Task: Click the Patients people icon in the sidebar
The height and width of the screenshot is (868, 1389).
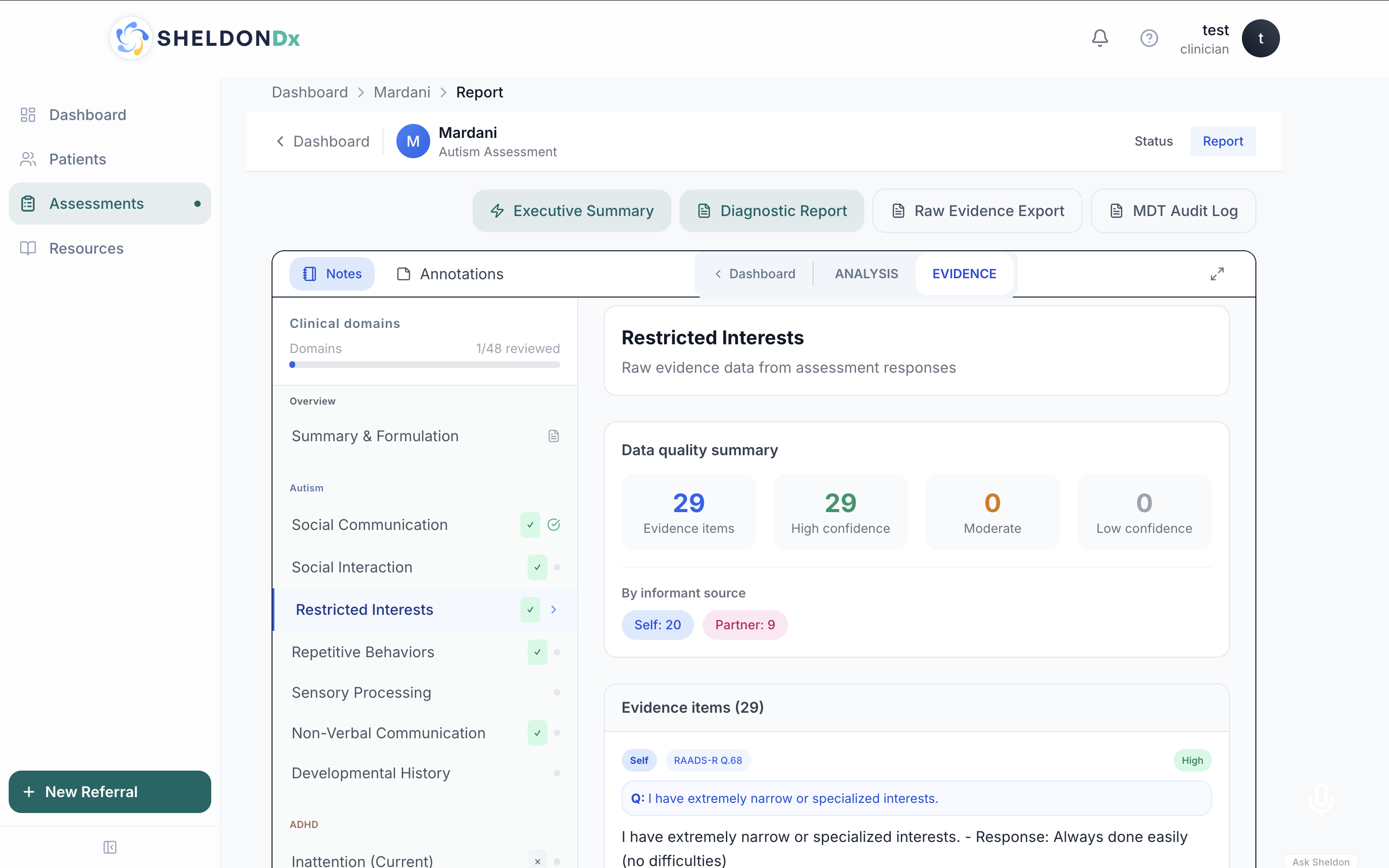Action: tap(27, 159)
